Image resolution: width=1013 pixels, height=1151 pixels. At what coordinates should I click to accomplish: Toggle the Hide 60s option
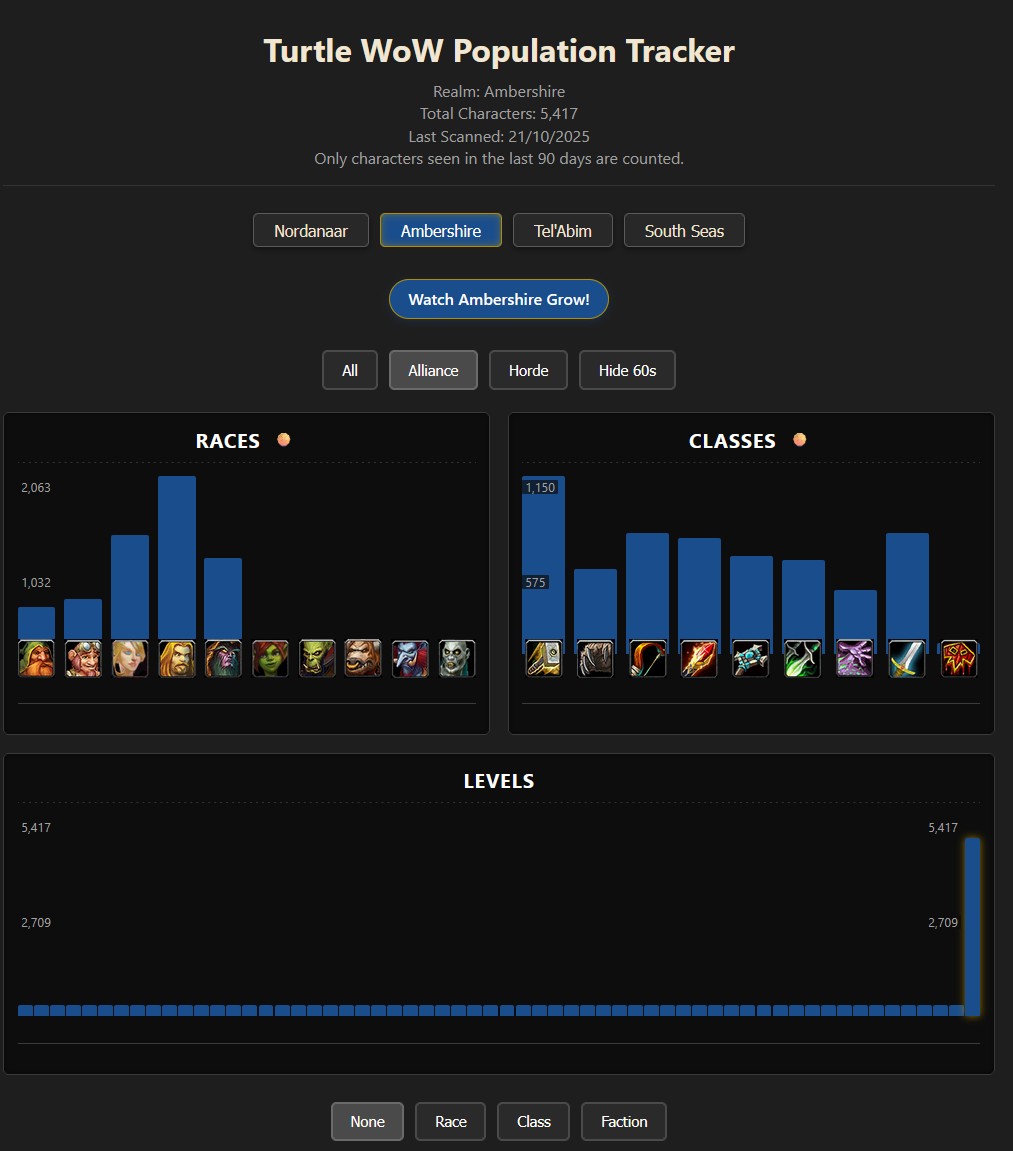pyautogui.click(x=627, y=370)
